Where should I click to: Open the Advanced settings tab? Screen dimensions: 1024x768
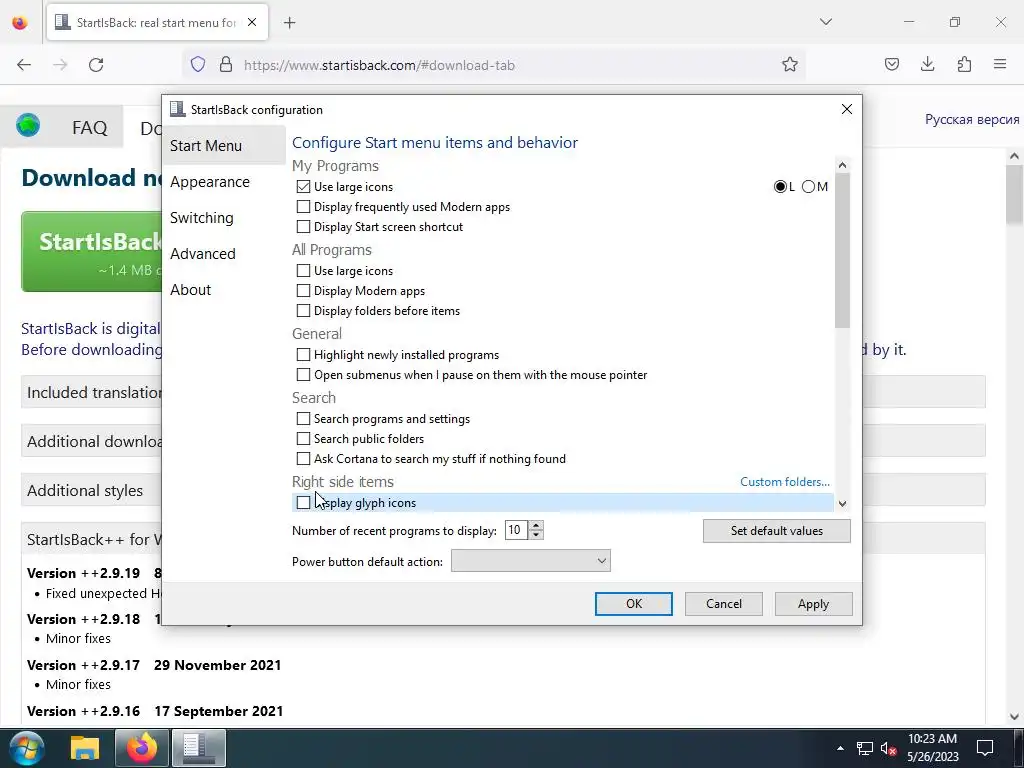202,253
